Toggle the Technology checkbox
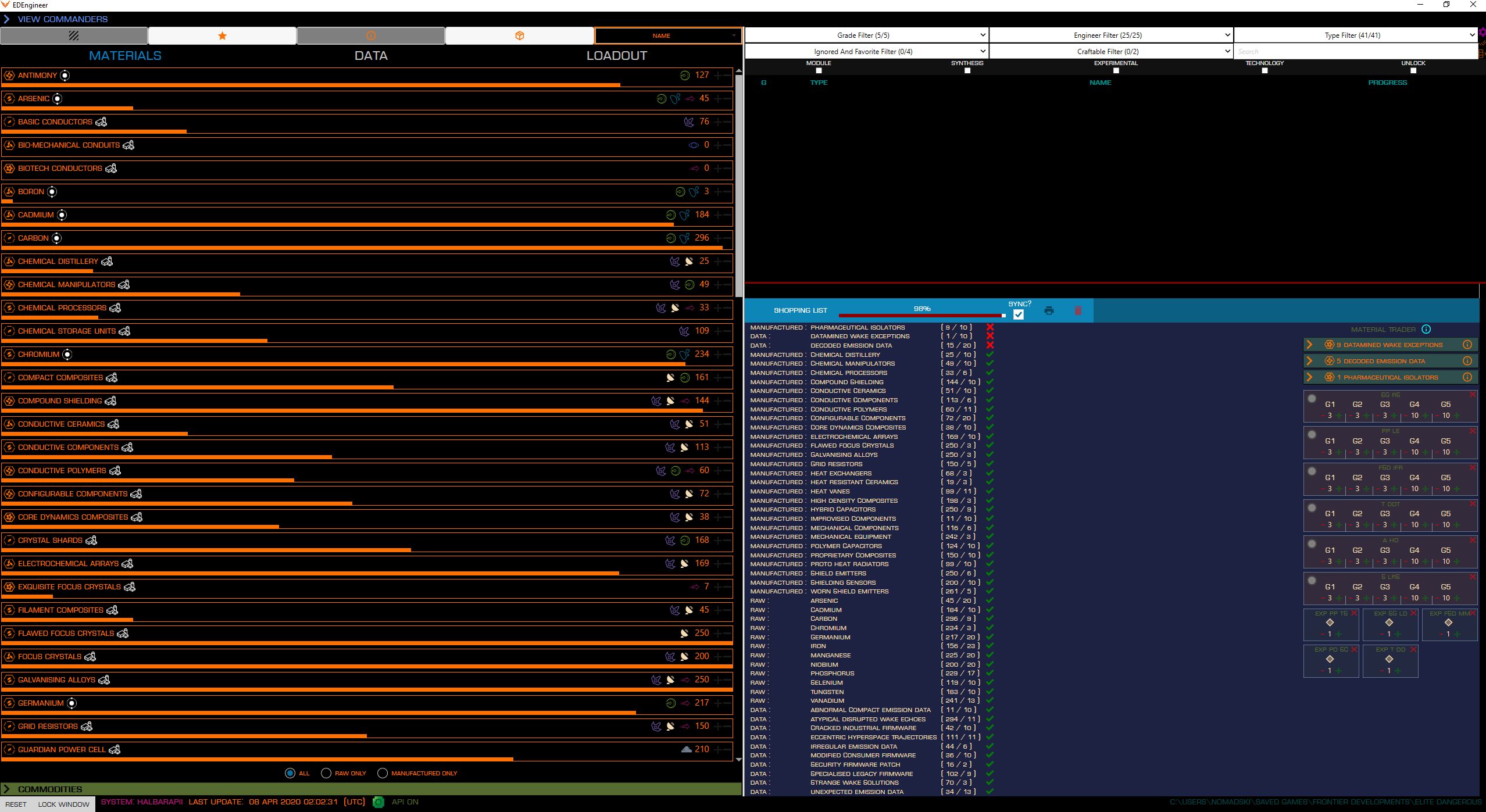The width and height of the screenshot is (1486, 812). coord(1265,70)
